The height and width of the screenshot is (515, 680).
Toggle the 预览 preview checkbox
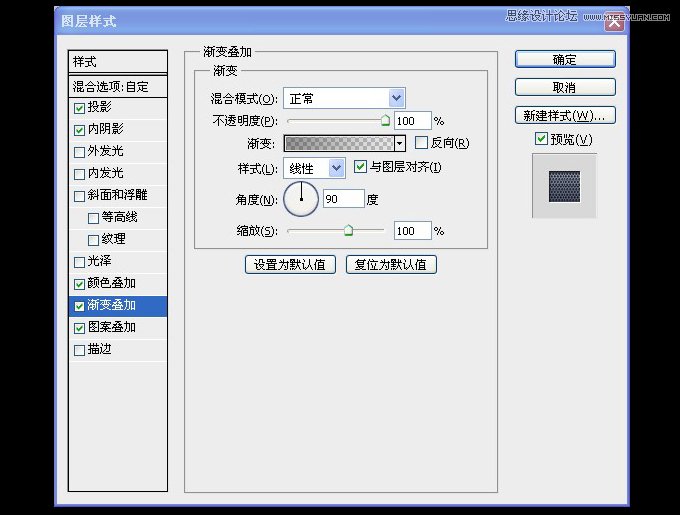(x=541, y=139)
